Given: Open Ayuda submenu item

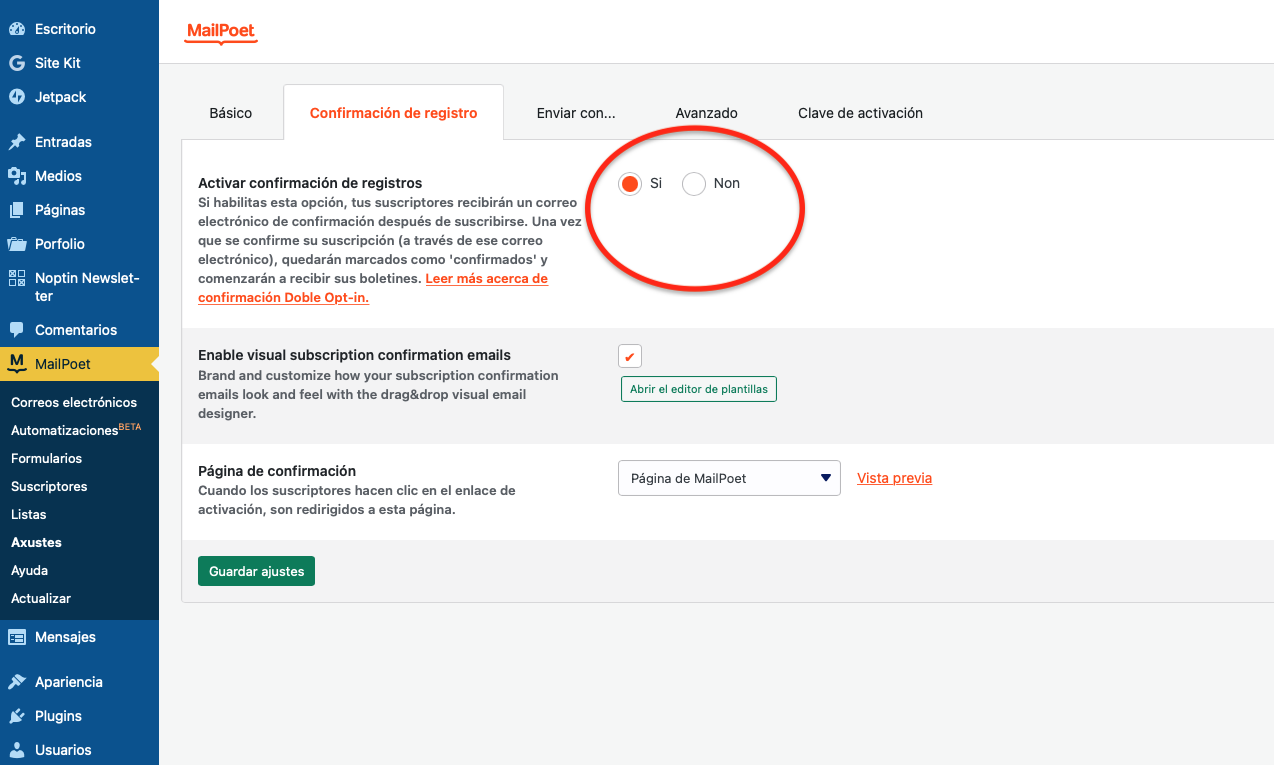Looking at the screenshot, I should (x=29, y=570).
